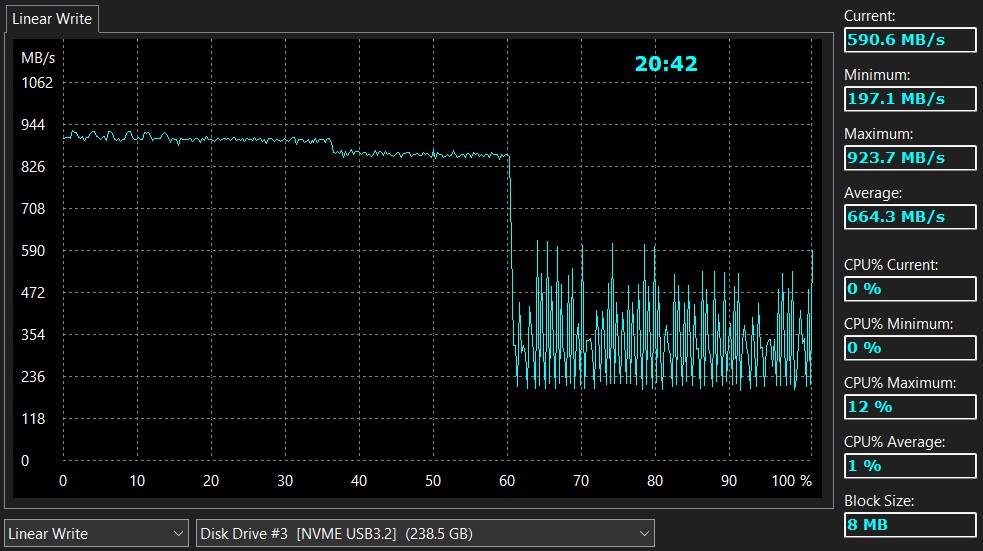Click the 80 label on the X axis

(654, 481)
